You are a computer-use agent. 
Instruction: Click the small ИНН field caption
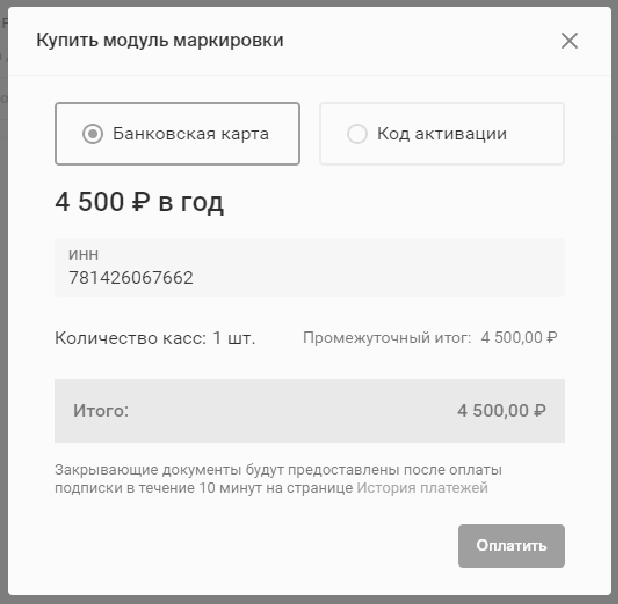[83, 256]
